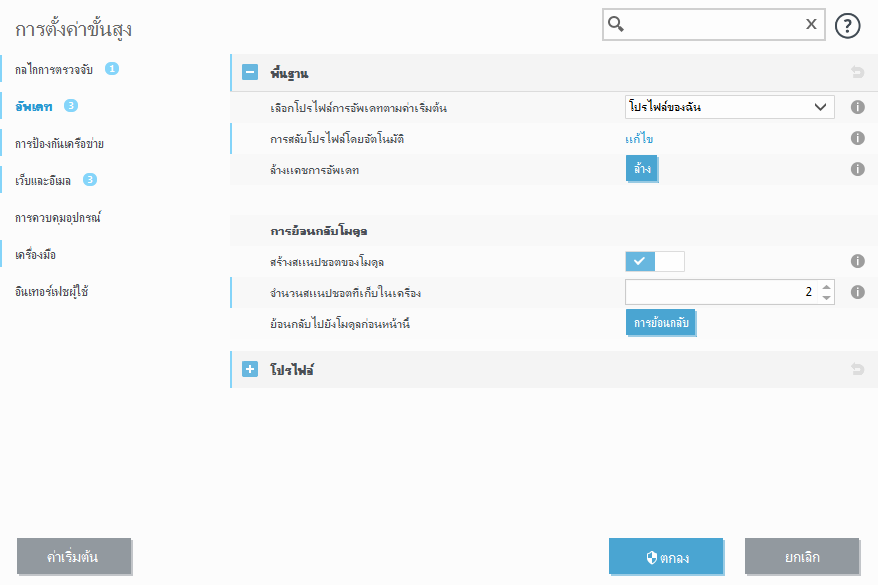
Task: Show info for clear update cache
Action: [x=857, y=169]
